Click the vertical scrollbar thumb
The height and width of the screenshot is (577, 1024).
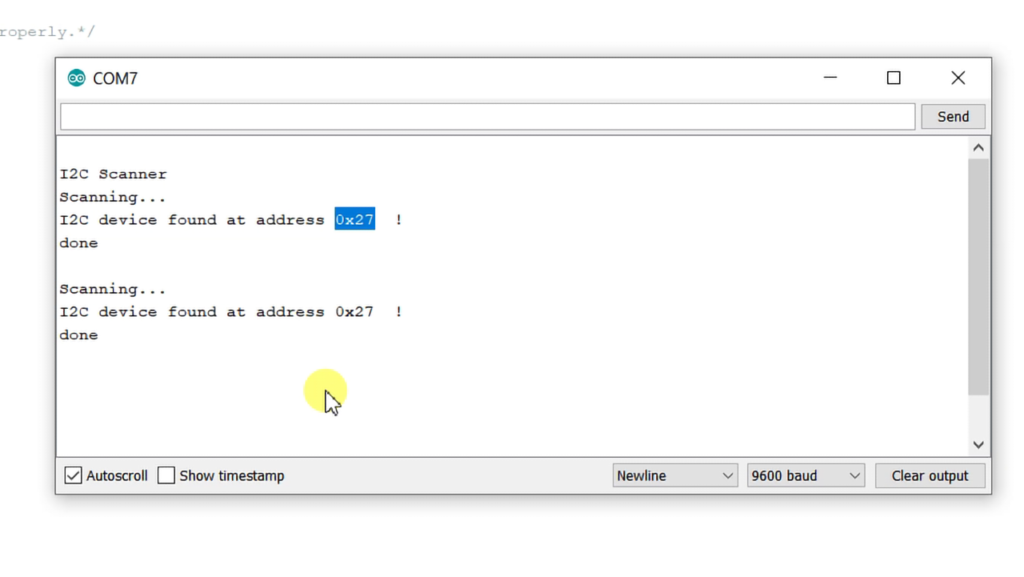coord(978,277)
